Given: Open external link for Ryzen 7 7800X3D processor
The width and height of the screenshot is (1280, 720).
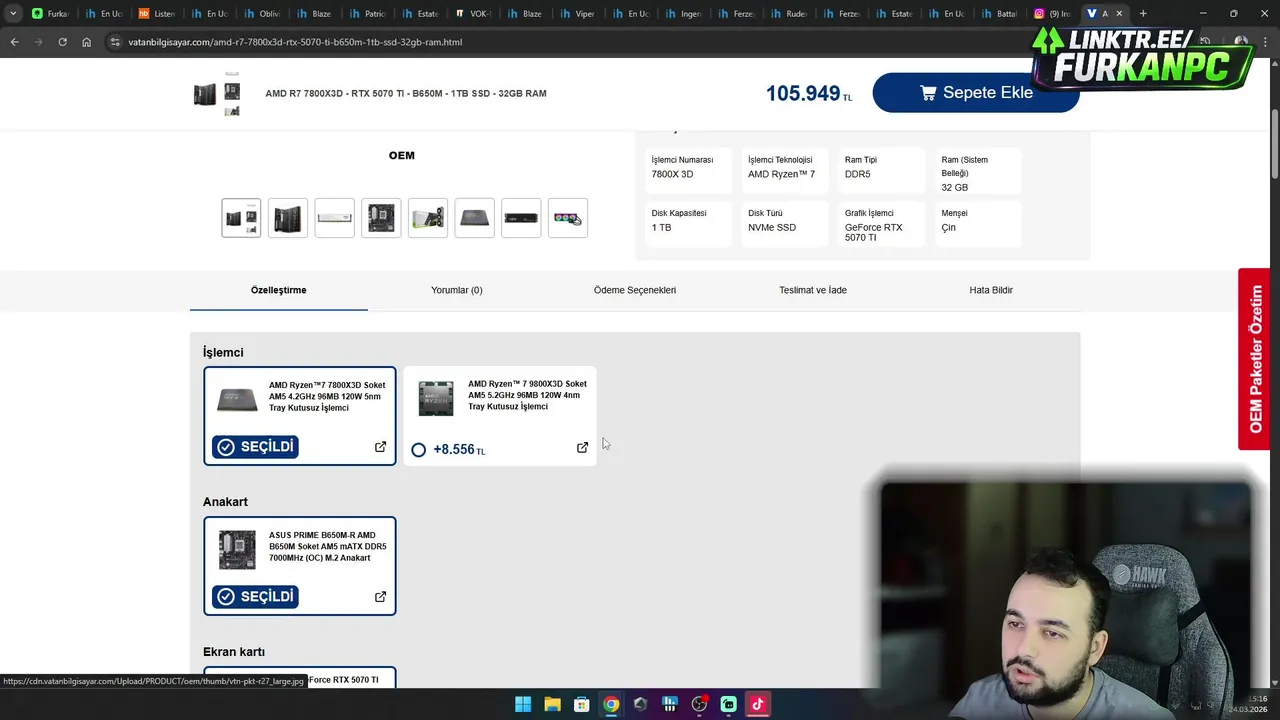Looking at the screenshot, I should (x=380, y=447).
